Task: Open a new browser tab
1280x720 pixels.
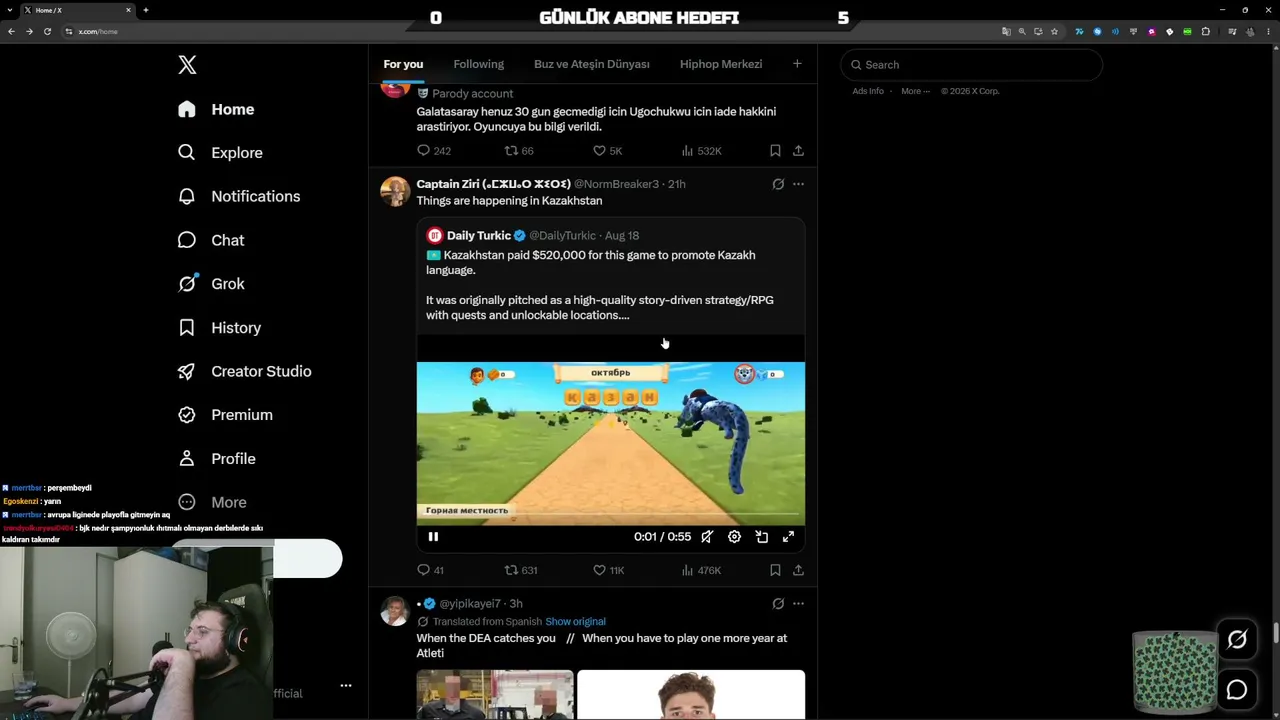Action: tap(146, 10)
